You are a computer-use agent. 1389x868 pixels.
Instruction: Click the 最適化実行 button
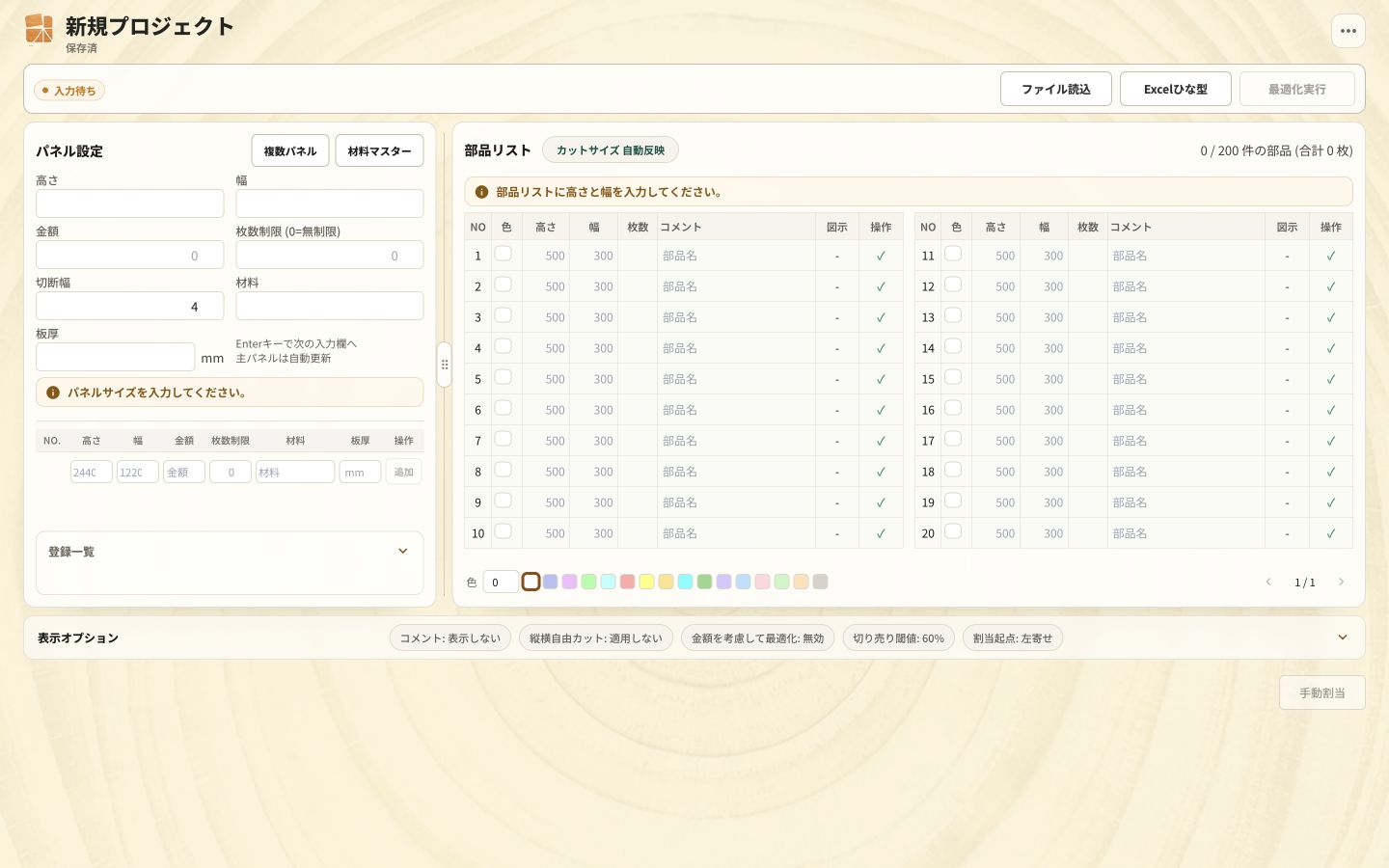[x=1297, y=89]
